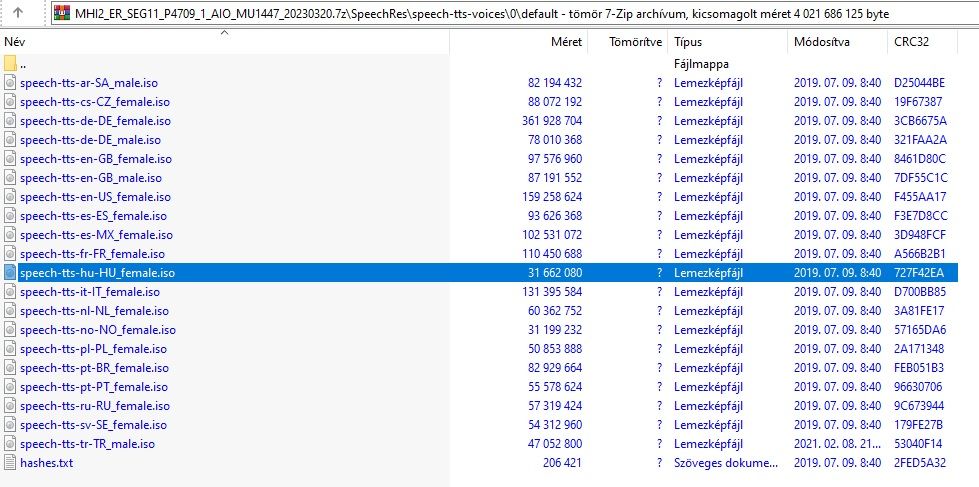This screenshot has height=487, width=979.
Task: Click disc icon of speech-tts-de-DE_female.iso
Action: point(11,121)
